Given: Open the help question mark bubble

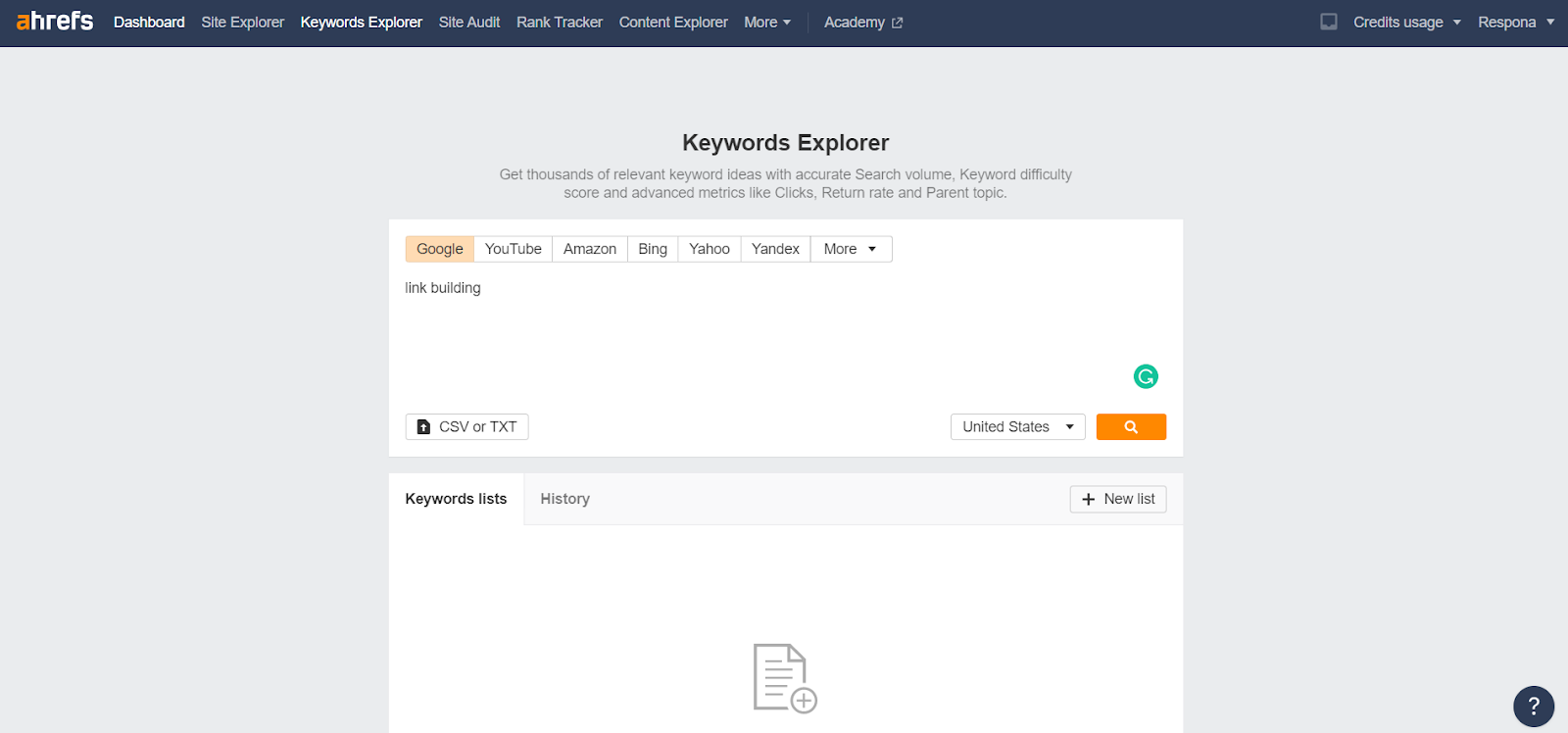Looking at the screenshot, I should [x=1534, y=706].
